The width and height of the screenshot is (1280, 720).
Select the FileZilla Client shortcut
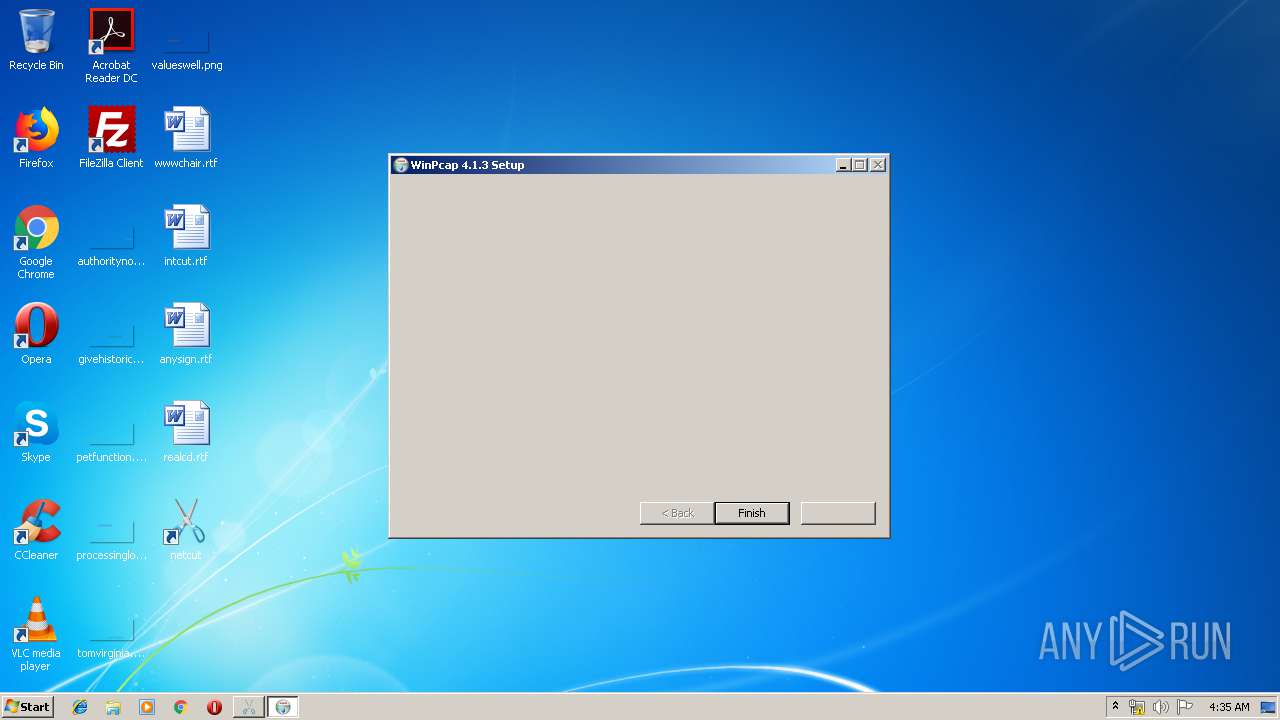tap(111, 138)
